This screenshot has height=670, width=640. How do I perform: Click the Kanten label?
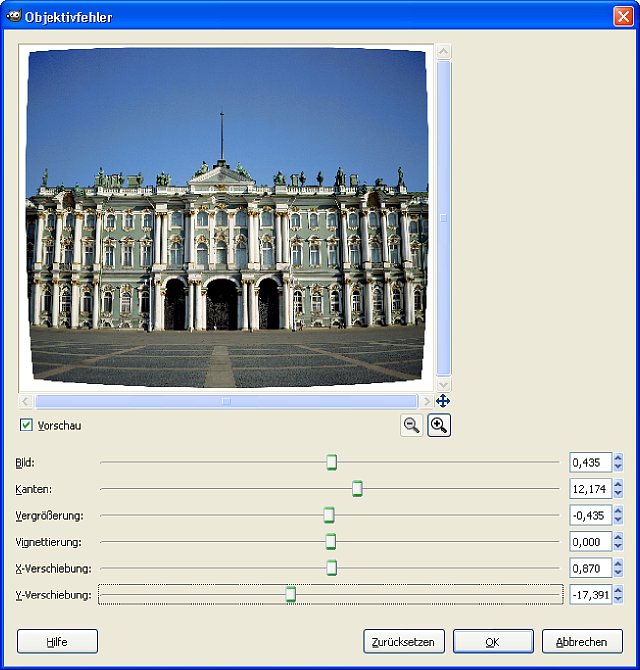coord(33,489)
